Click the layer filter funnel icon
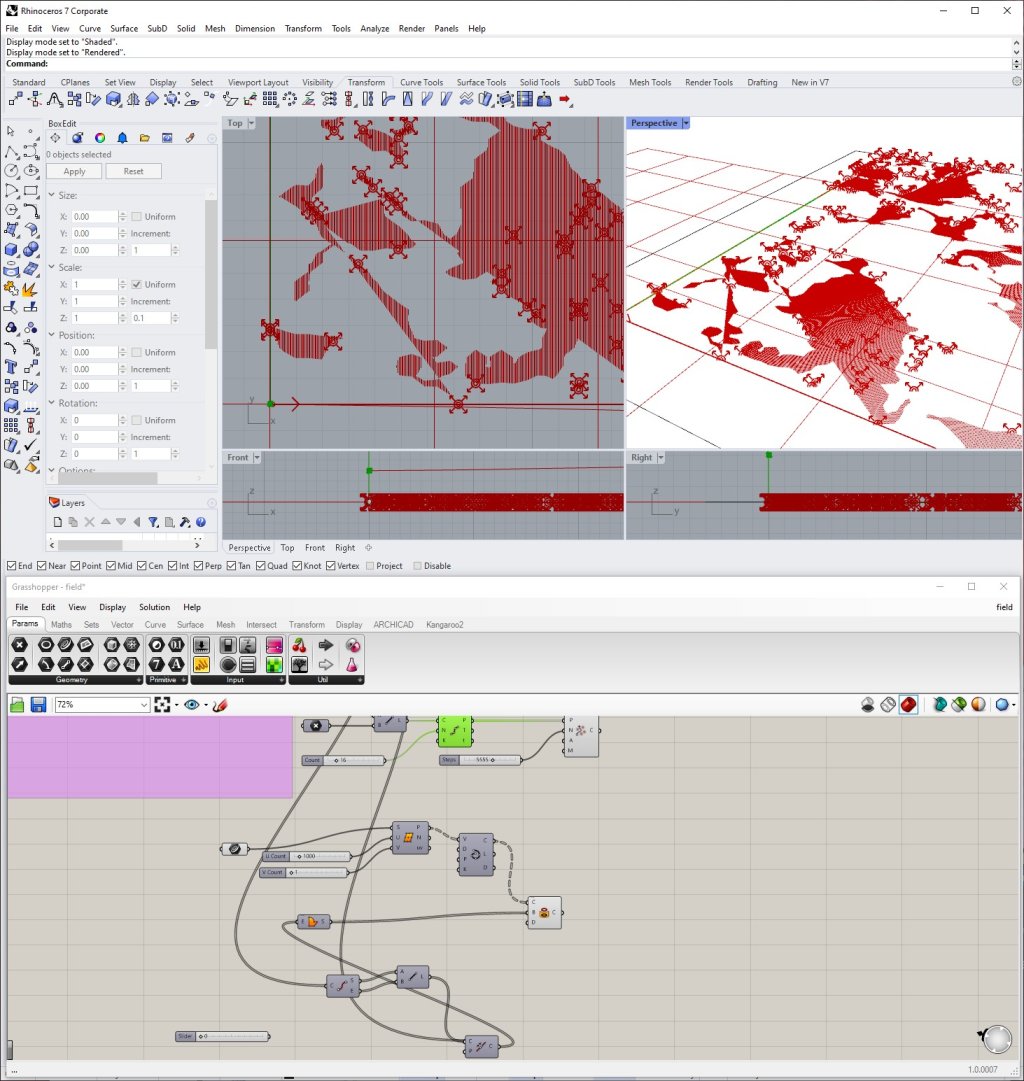The height and width of the screenshot is (1081, 1024). point(153,522)
